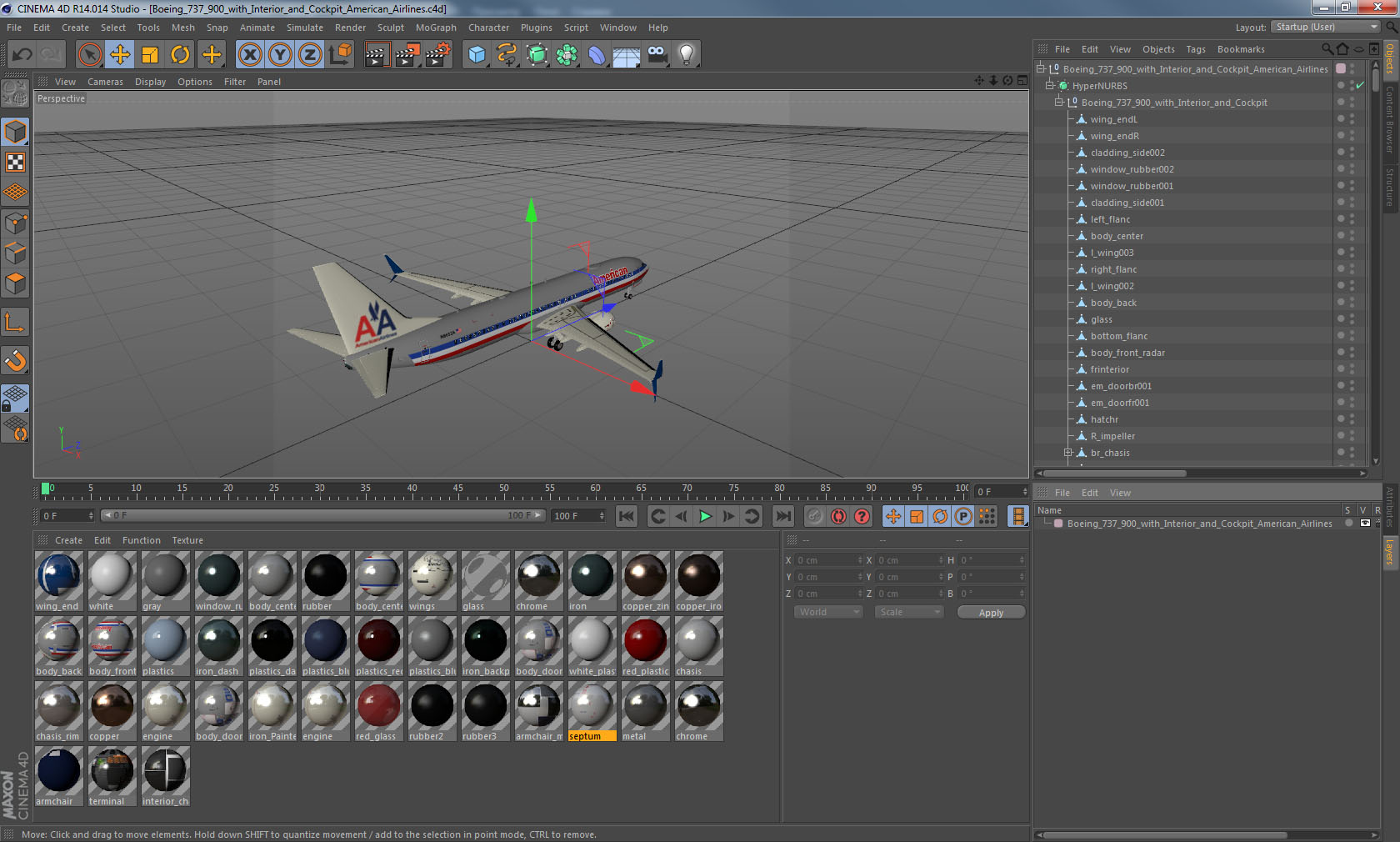Open material manager Texture menu
This screenshot has width=1400, height=842.
pos(187,540)
